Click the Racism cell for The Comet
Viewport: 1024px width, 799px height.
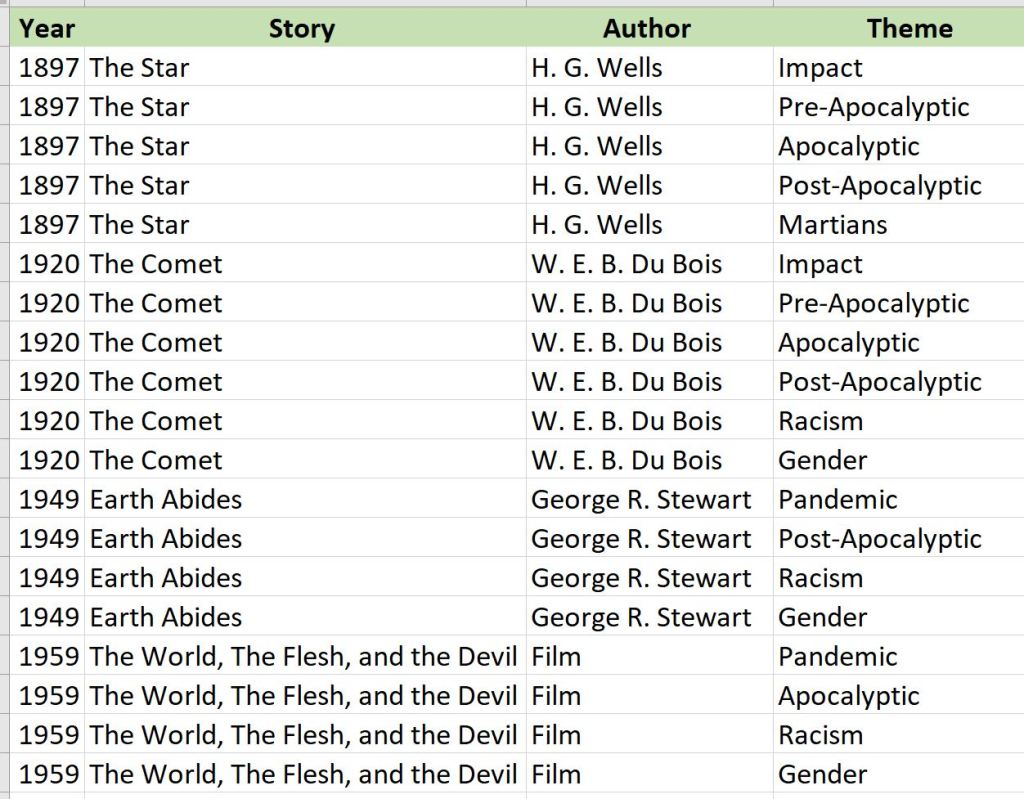coord(820,421)
